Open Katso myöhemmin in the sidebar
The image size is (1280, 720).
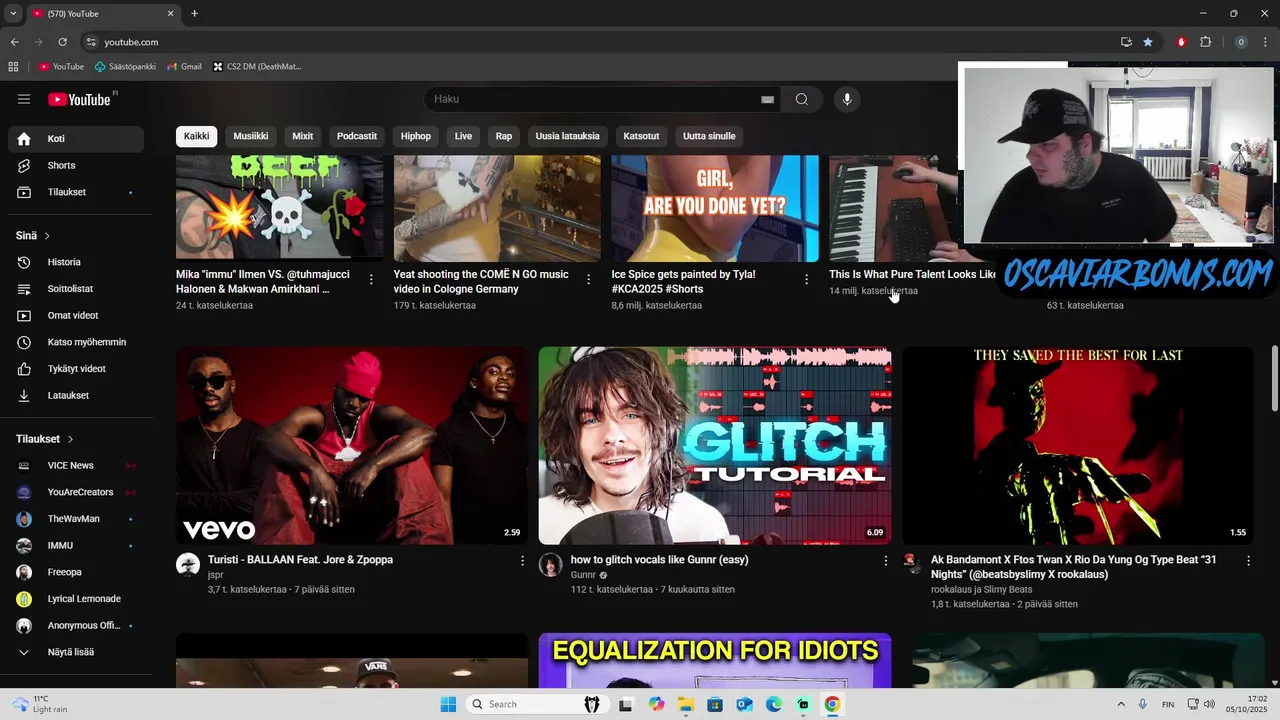[x=76, y=342]
